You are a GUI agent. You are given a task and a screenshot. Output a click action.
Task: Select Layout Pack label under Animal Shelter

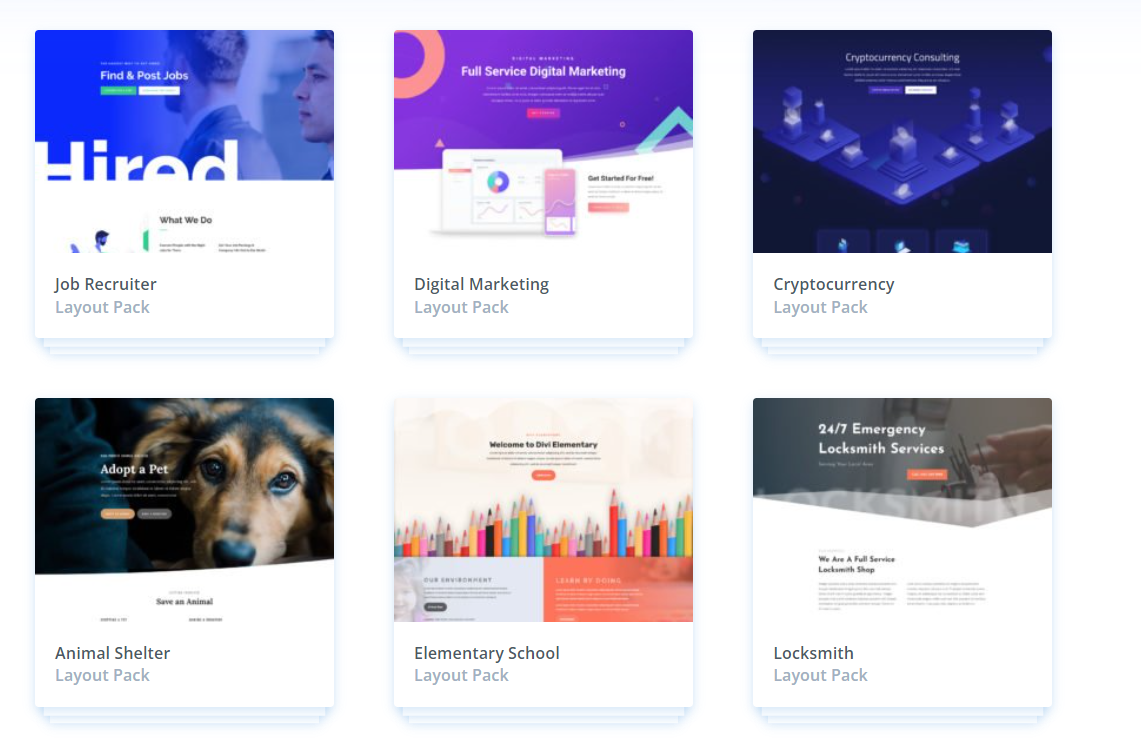103,676
